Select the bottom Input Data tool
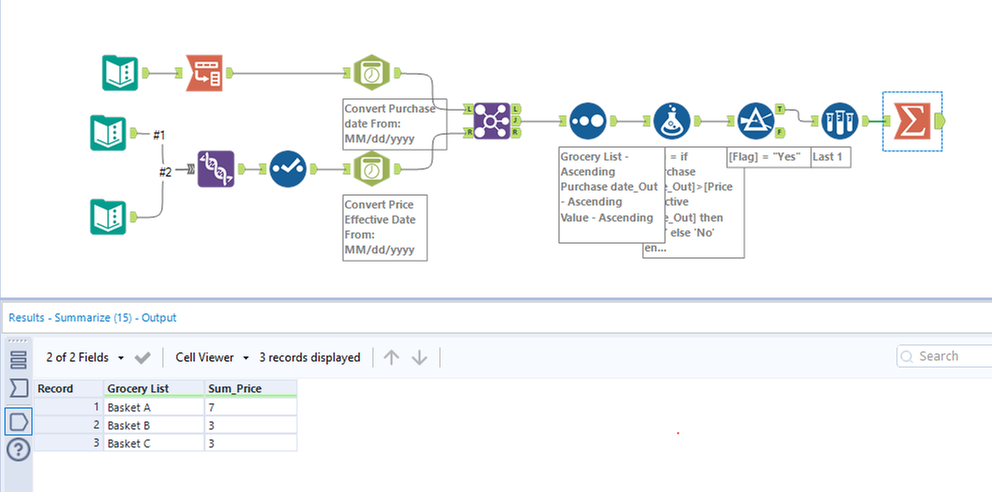This screenshot has width=992, height=492. click(108, 217)
